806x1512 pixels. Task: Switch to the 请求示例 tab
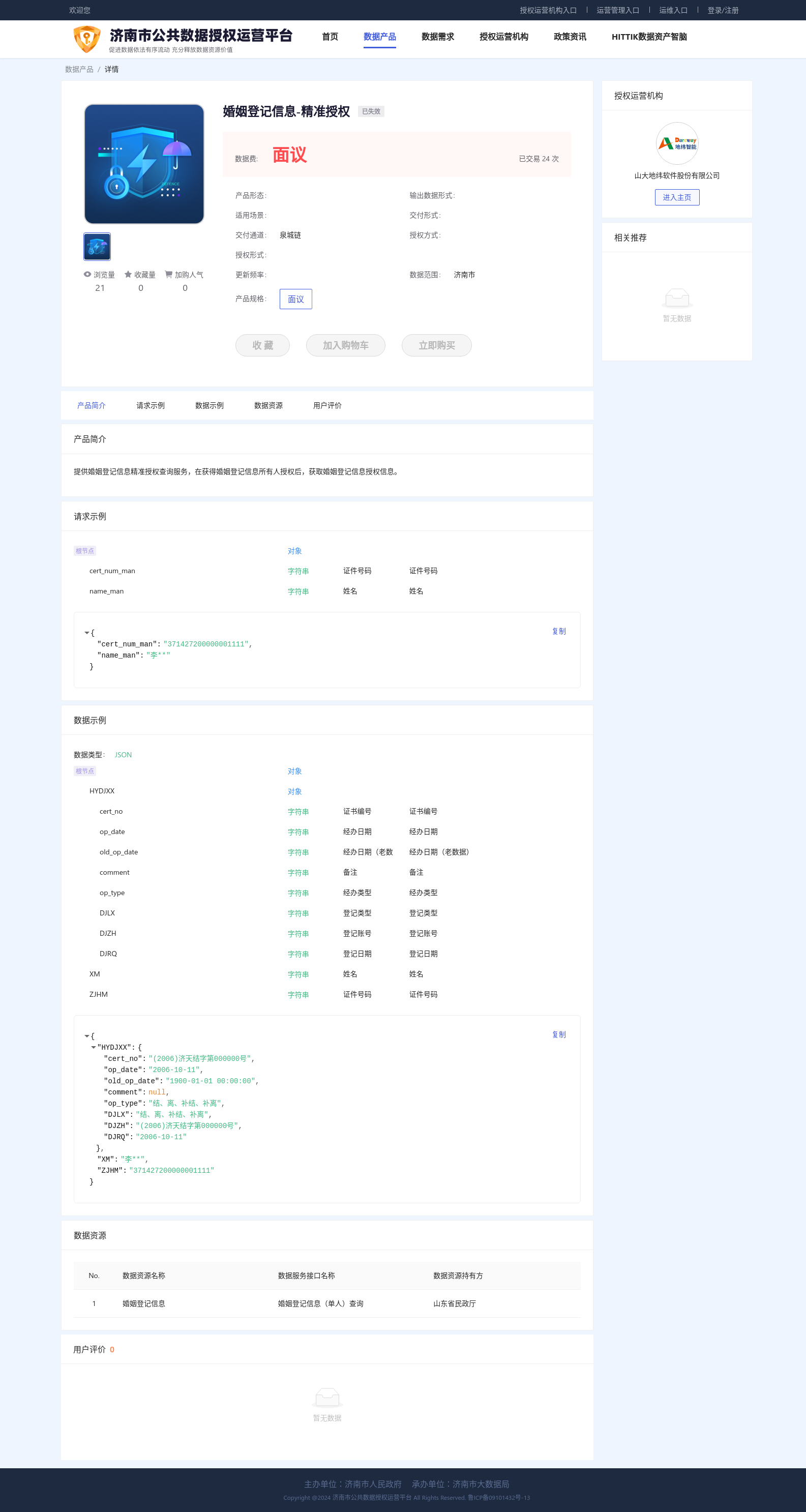(x=151, y=405)
